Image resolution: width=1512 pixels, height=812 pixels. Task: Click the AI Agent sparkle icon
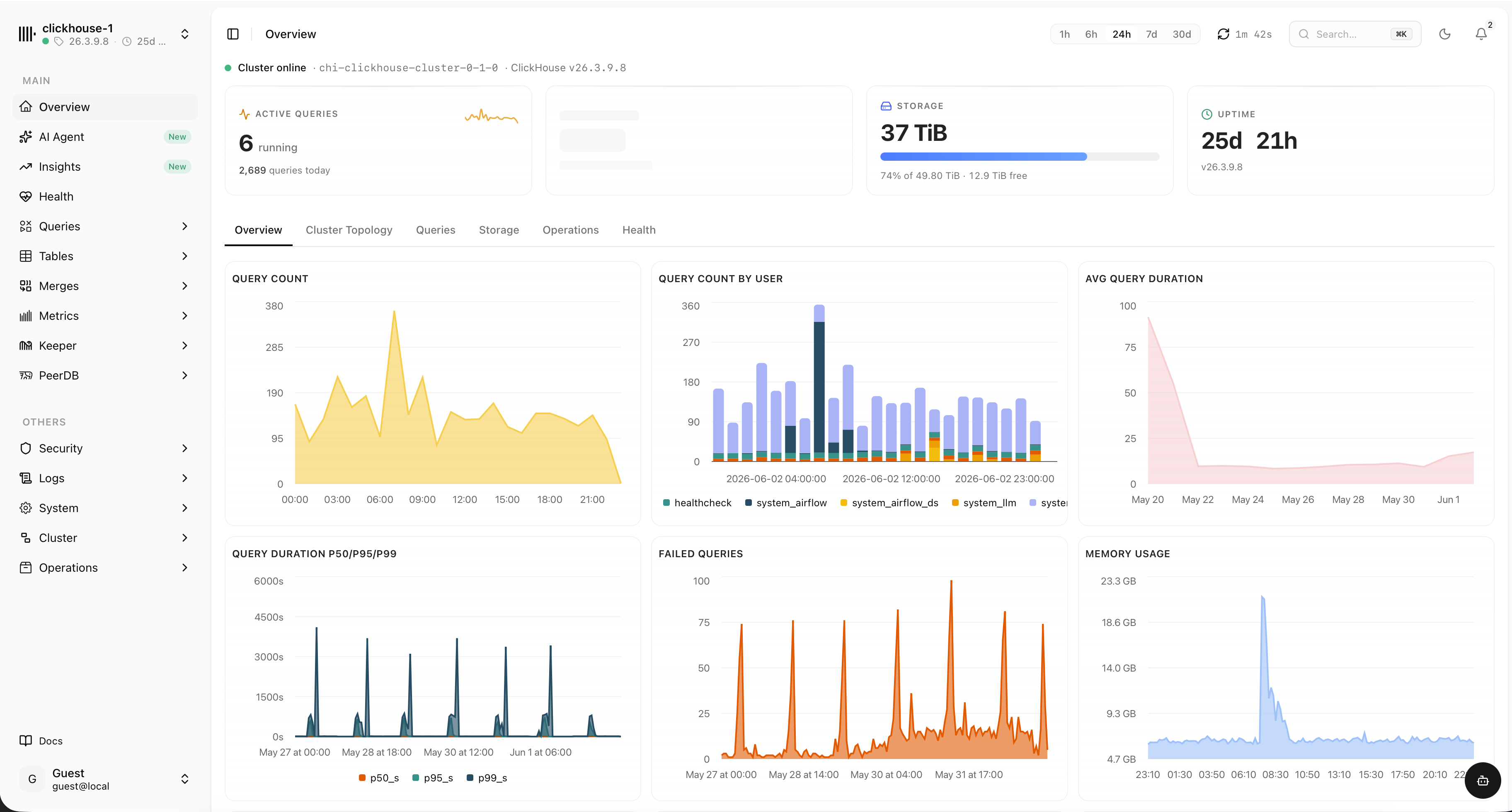(26, 137)
